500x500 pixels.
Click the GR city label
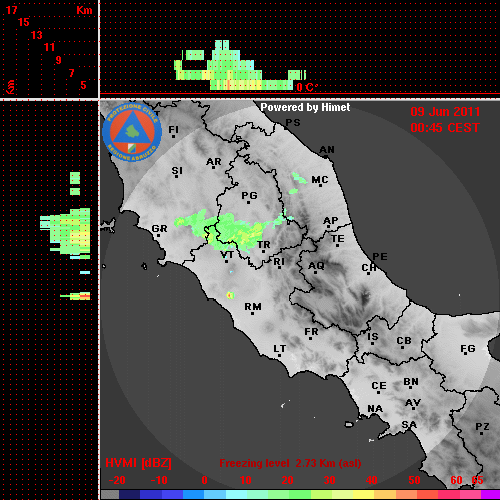(159, 229)
